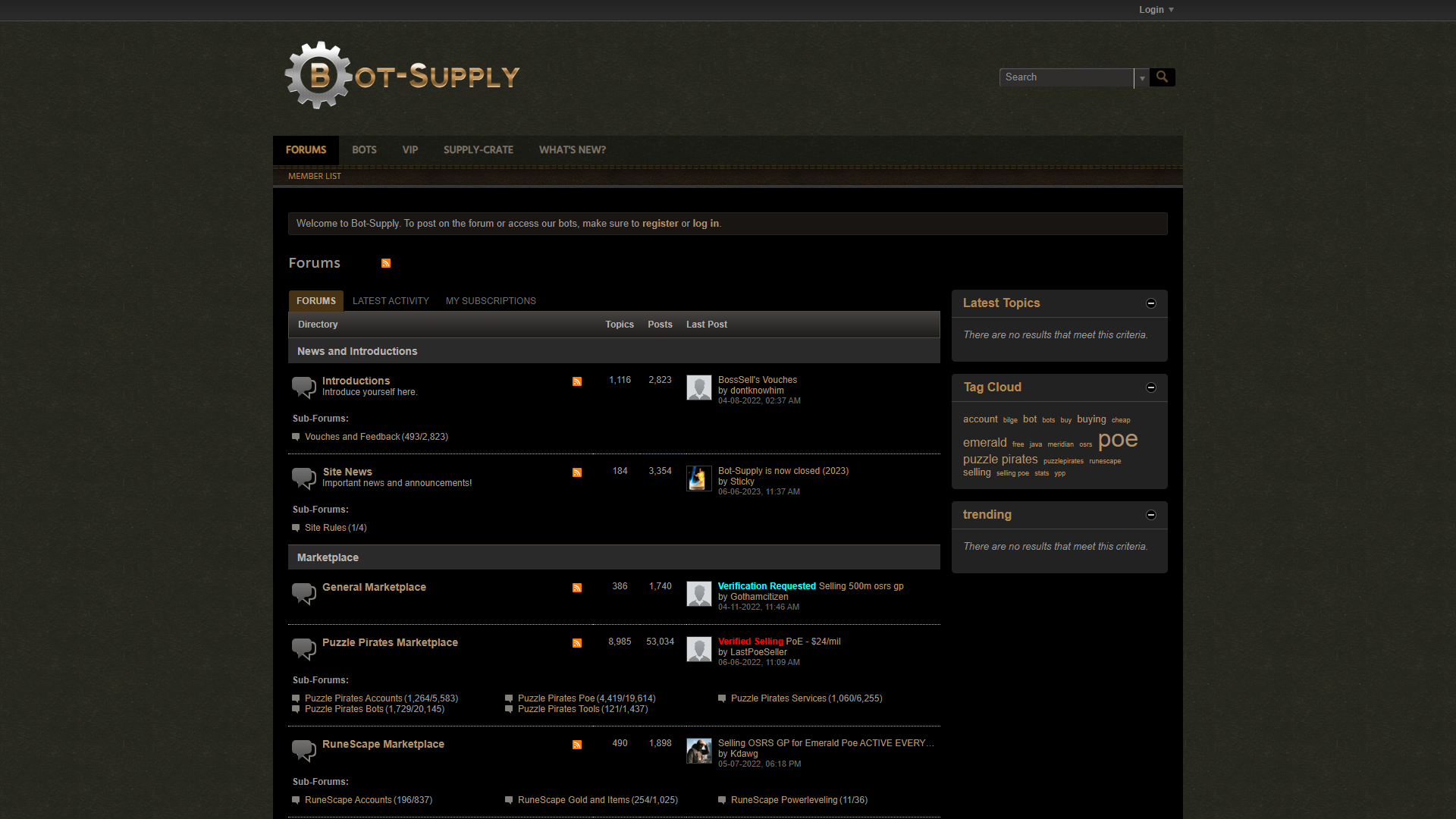Open Sticky's avatar in Site News
Screen dimensions: 1456x819
pos(698,479)
